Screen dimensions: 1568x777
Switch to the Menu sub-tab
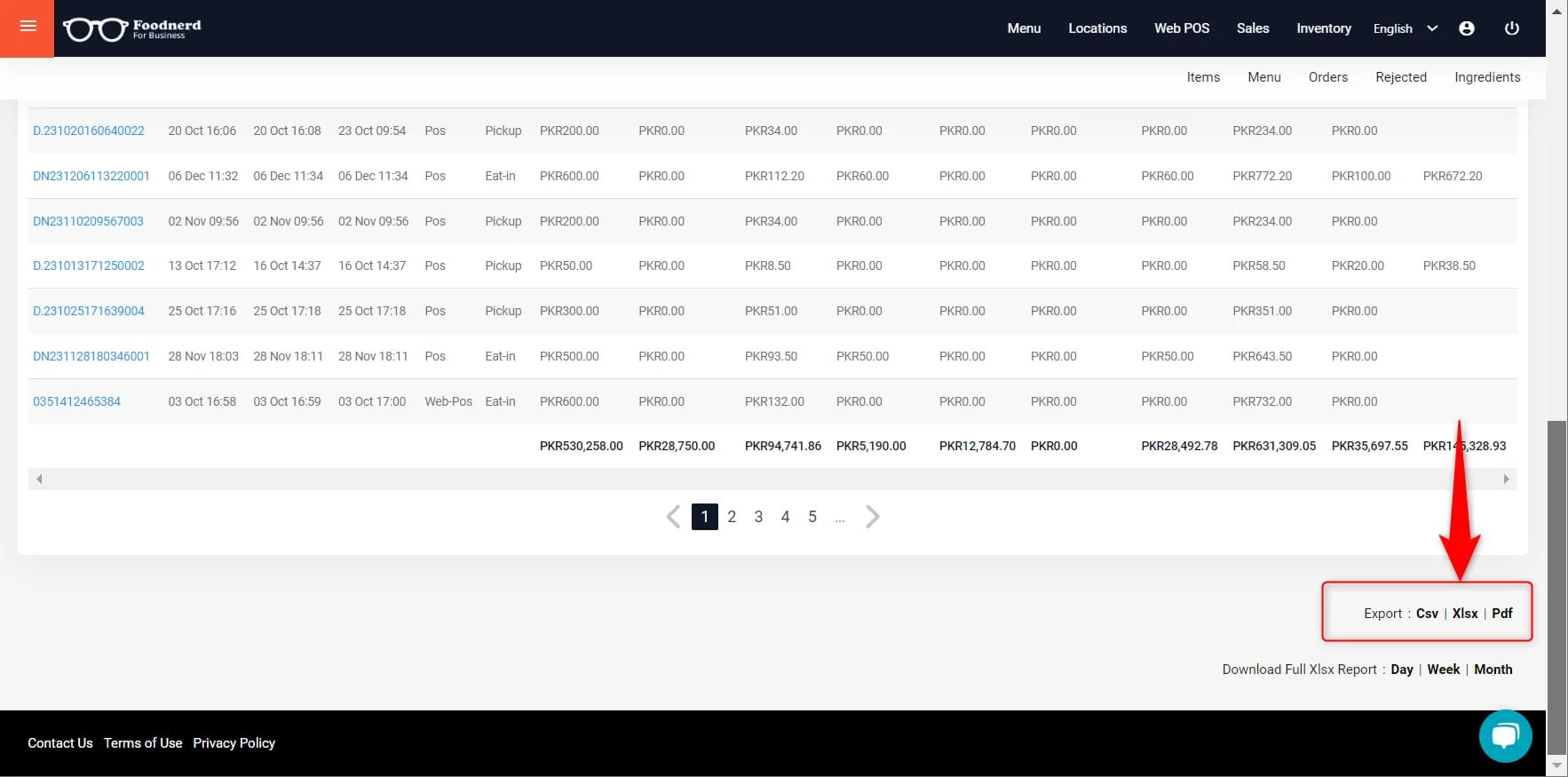[1264, 77]
